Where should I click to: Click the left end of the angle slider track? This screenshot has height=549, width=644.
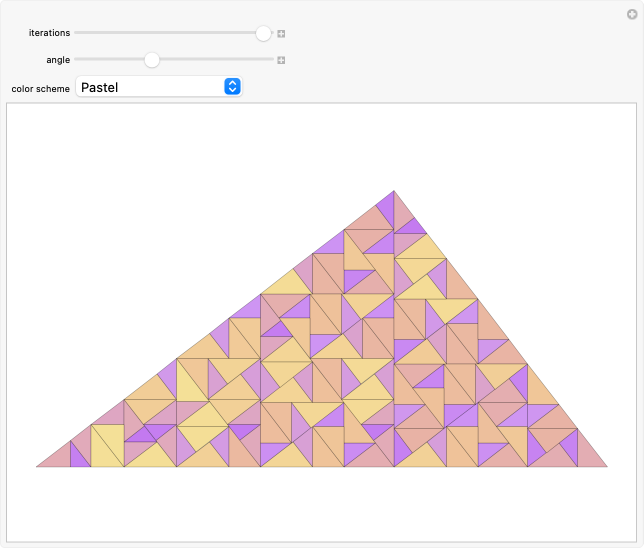(78, 60)
